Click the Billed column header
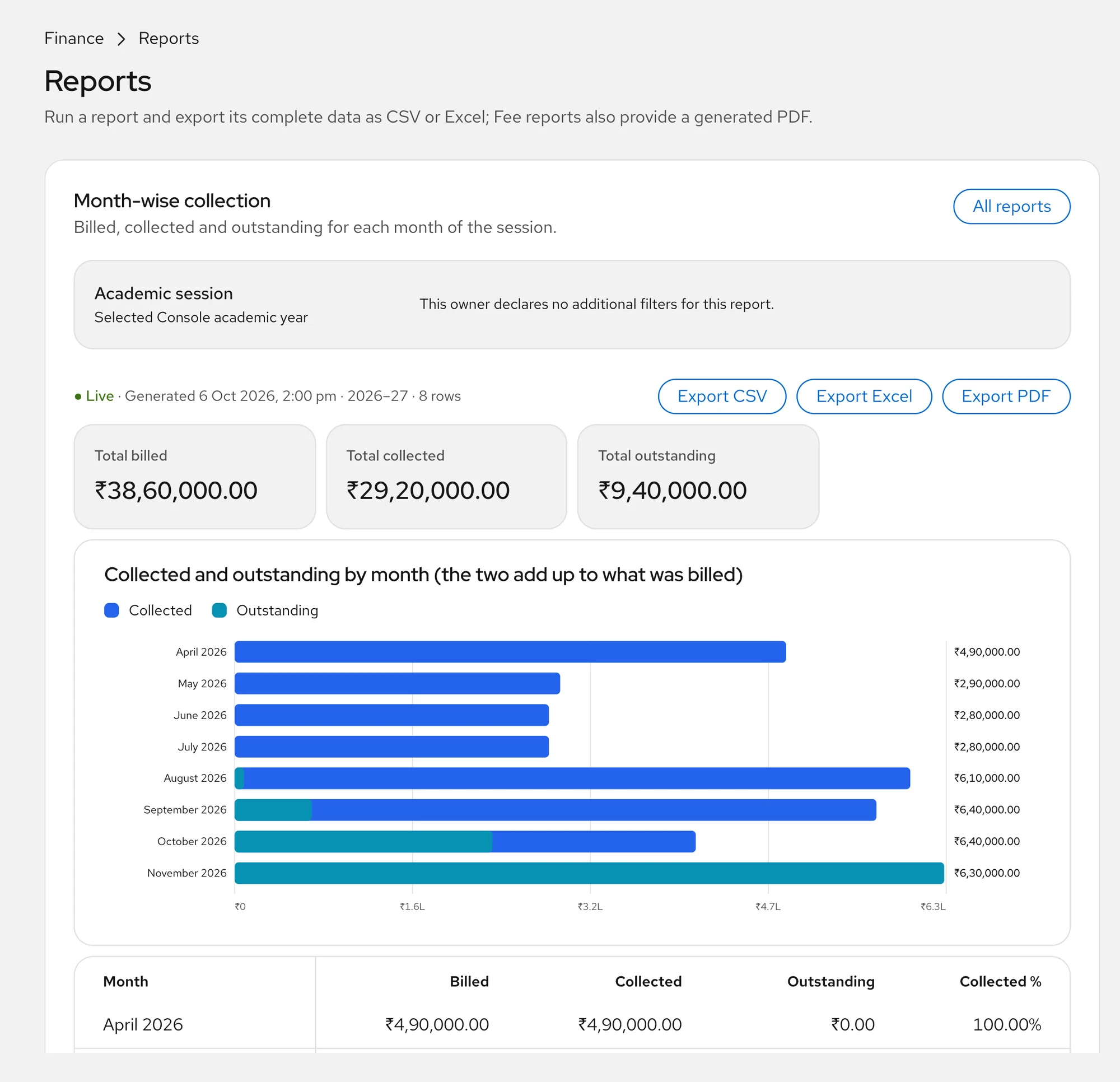1120x1082 pixels. coord(469,981)
